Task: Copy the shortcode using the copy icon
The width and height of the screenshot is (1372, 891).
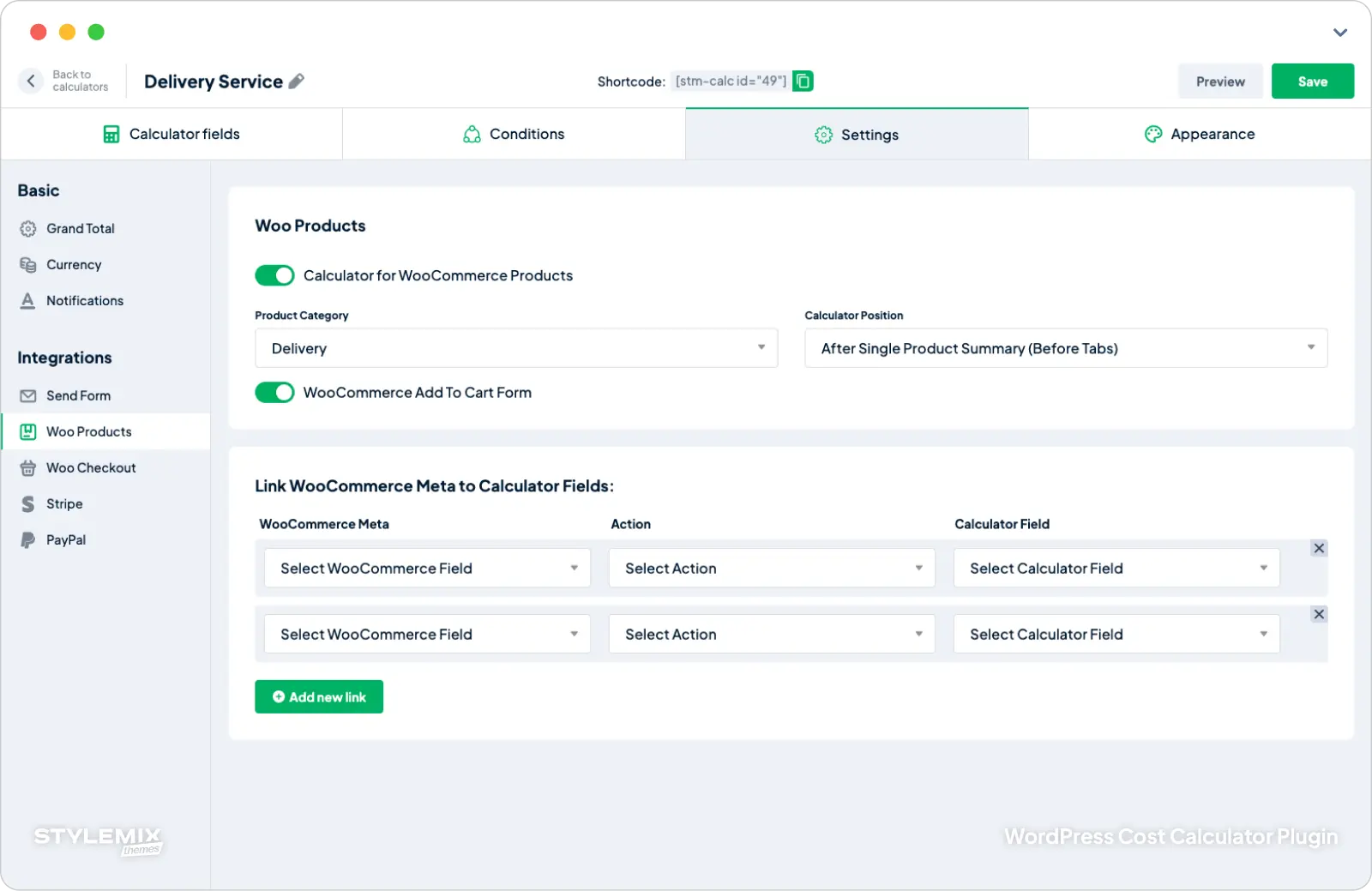Action: coord(803,80)
